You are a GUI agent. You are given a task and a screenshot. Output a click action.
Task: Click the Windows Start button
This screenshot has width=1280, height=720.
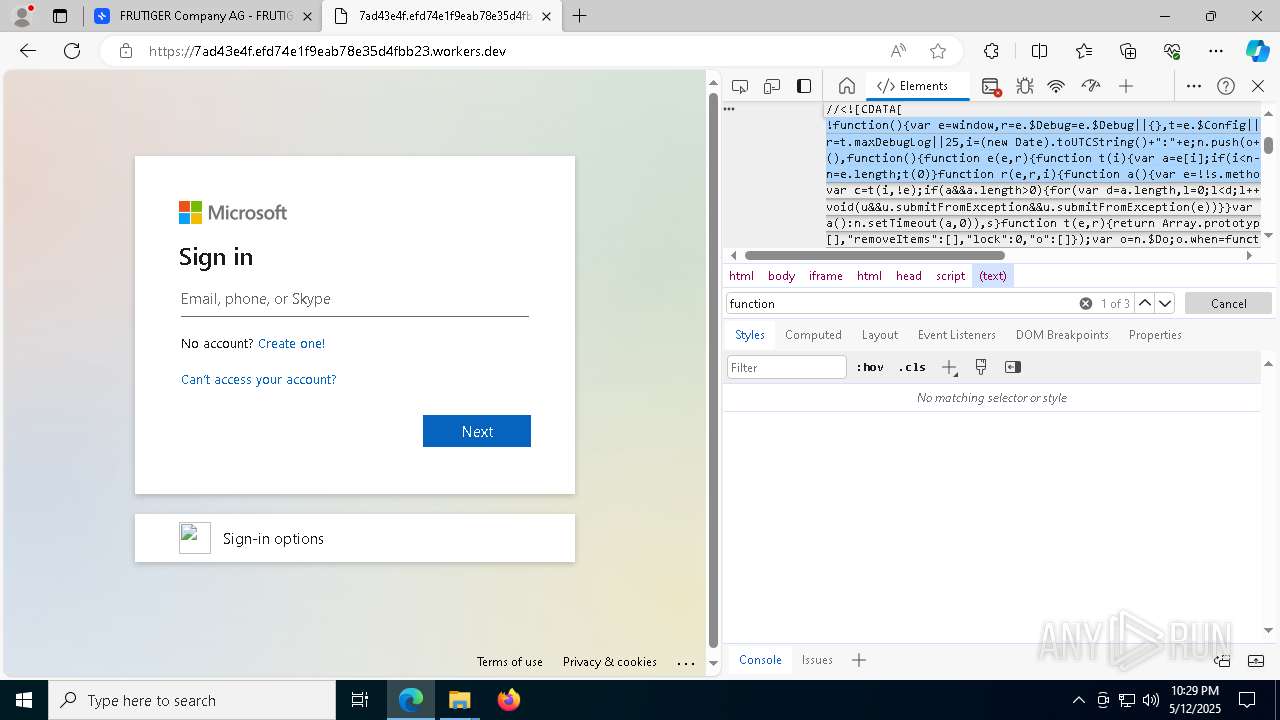point(24,700)
